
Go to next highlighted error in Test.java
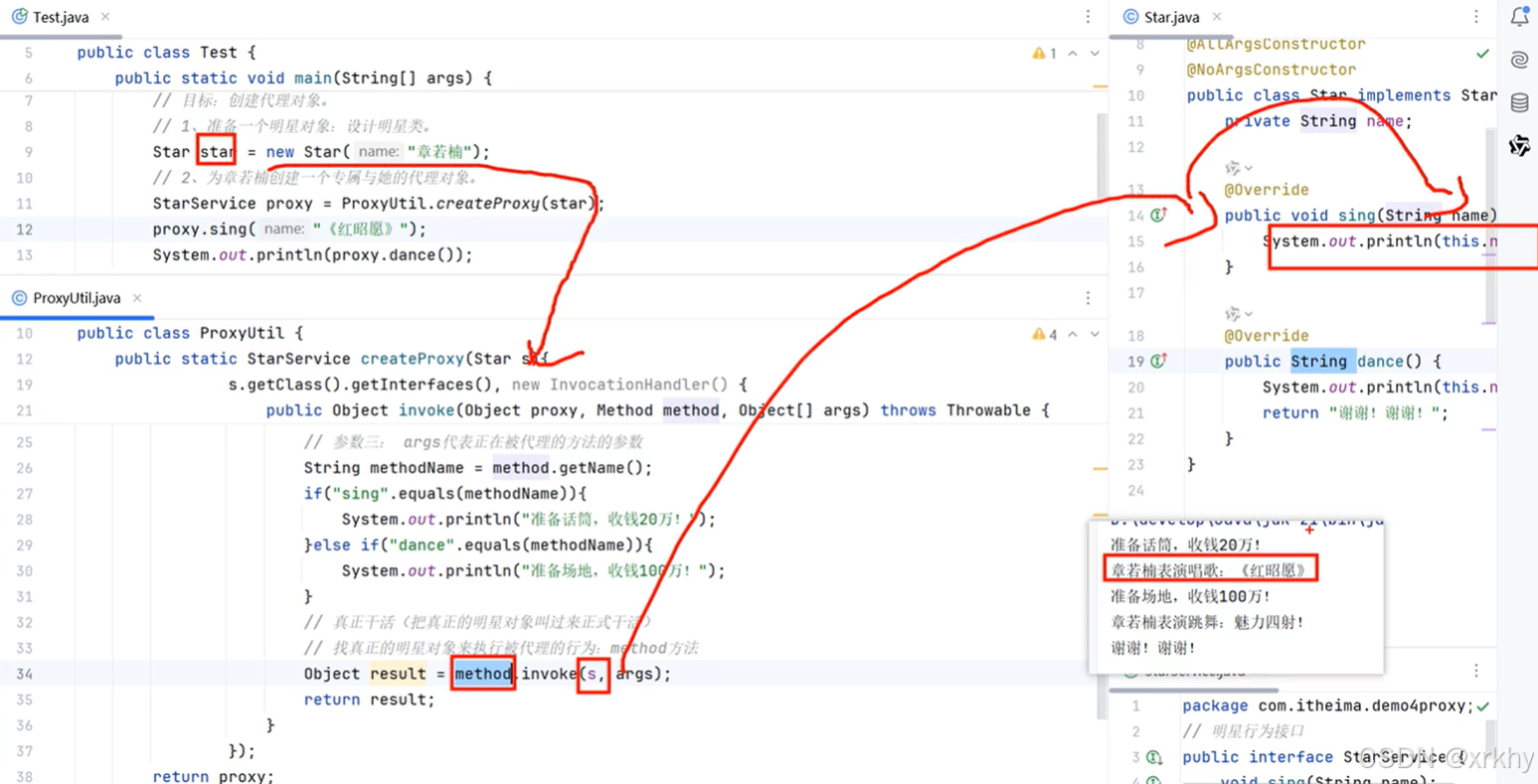tap(1095, 53)
